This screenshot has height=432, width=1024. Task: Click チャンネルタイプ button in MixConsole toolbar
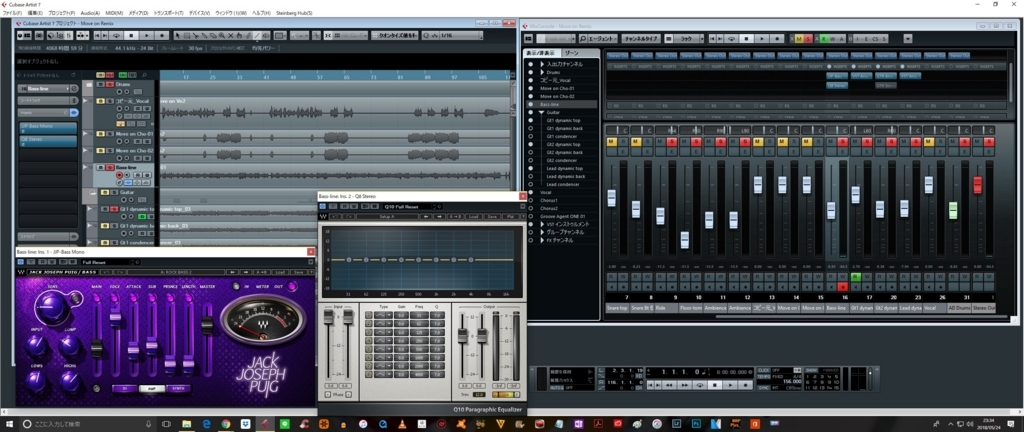[641, 39]
